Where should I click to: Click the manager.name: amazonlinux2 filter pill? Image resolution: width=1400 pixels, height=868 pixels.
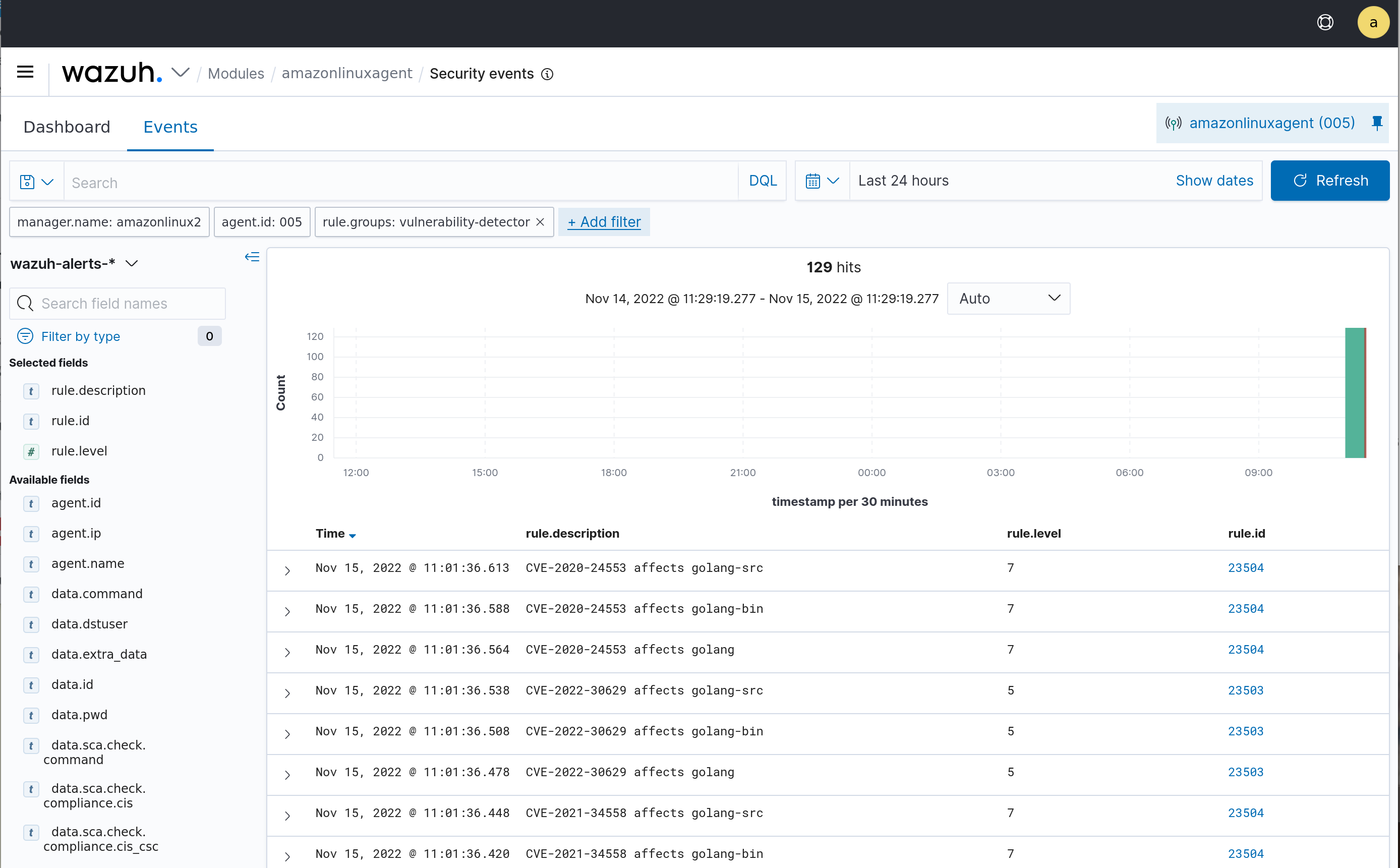[109, 222]
